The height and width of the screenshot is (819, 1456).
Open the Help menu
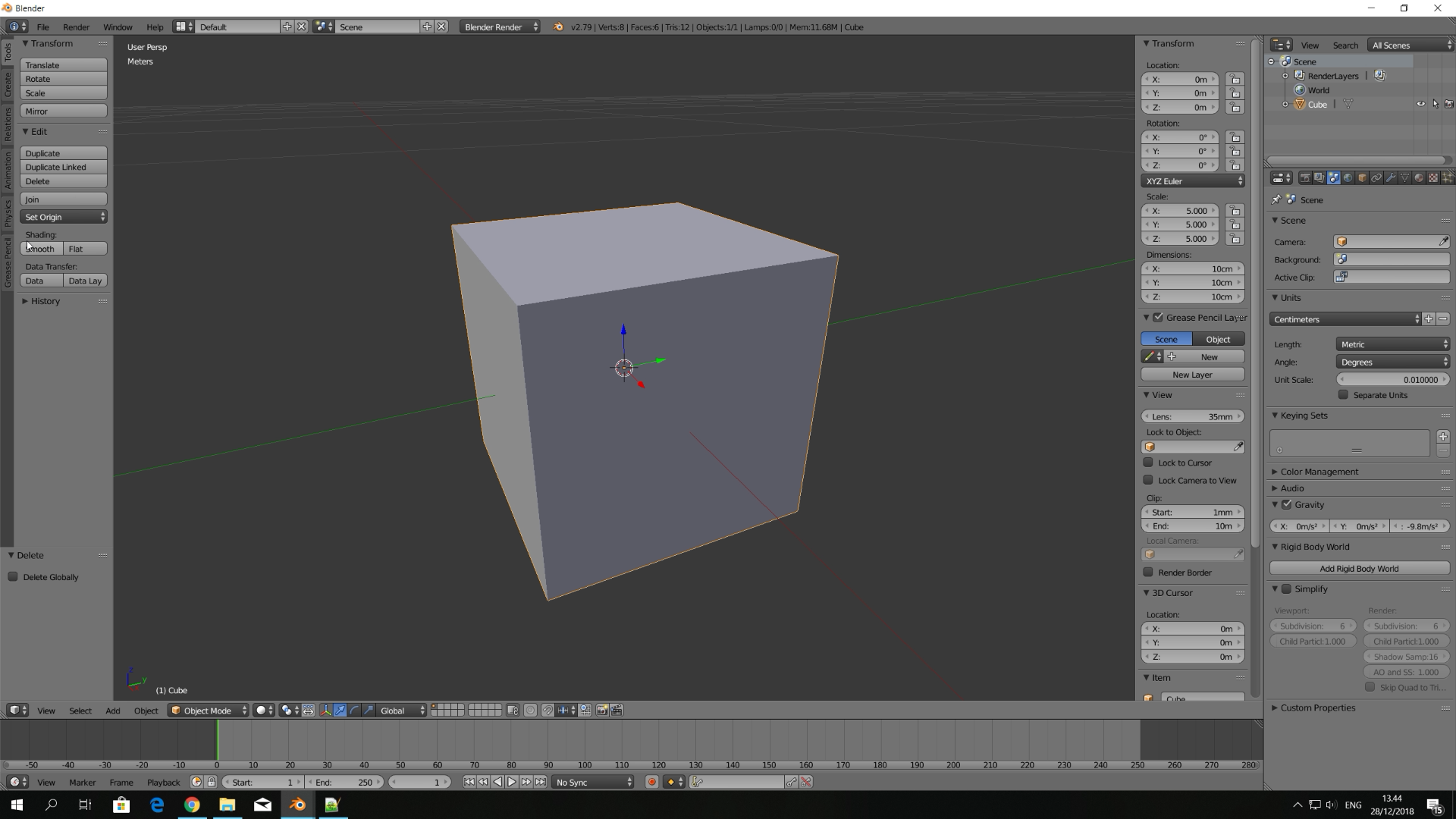[155, 27]
